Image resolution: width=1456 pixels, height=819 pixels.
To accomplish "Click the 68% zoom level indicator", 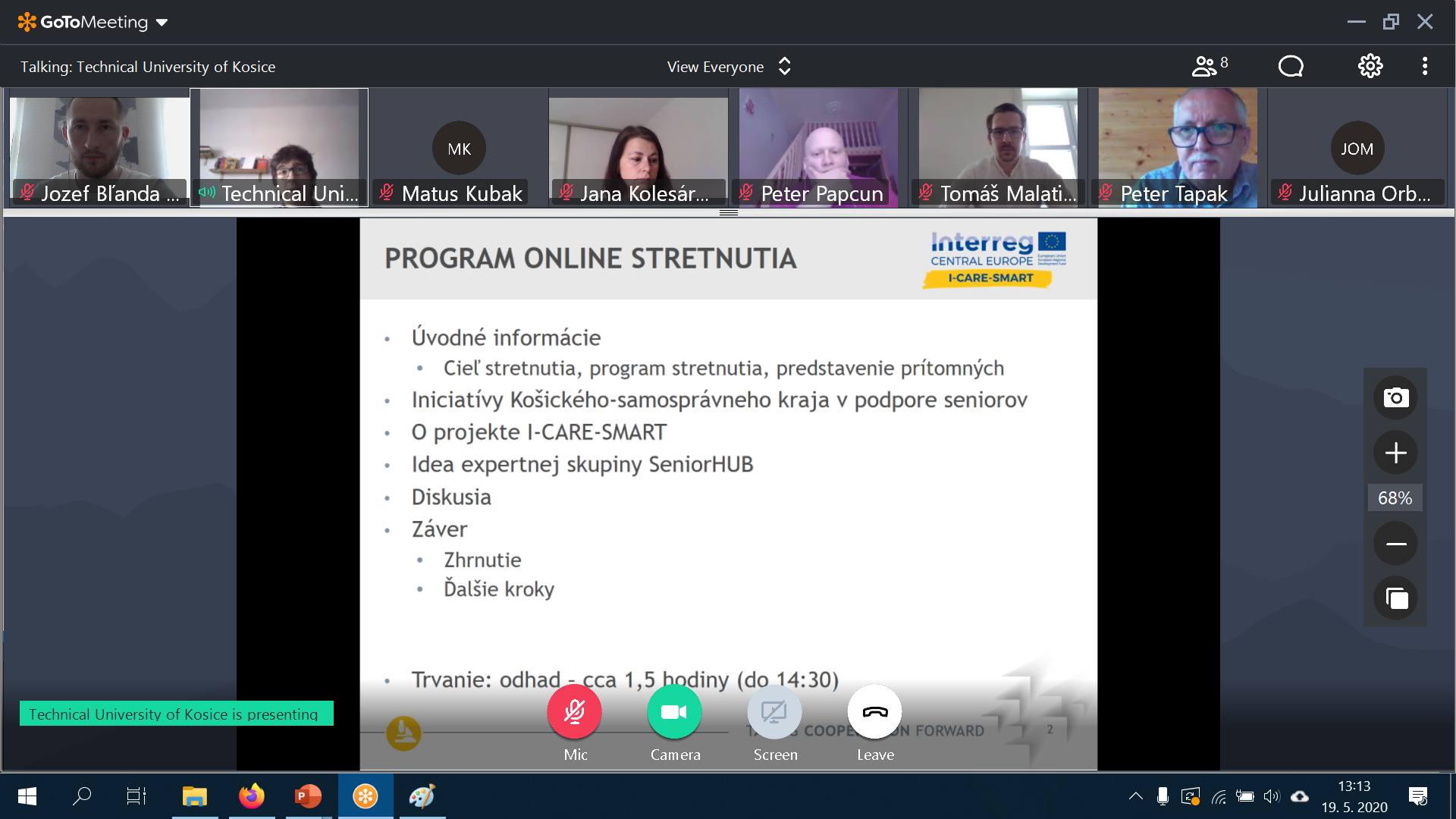I will coord(1395,497).
